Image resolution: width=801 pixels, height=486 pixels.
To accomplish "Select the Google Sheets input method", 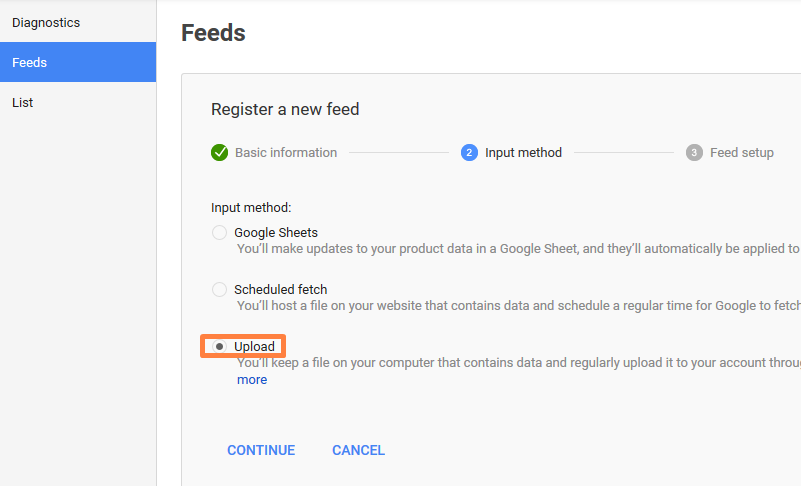I will point(220,233).
